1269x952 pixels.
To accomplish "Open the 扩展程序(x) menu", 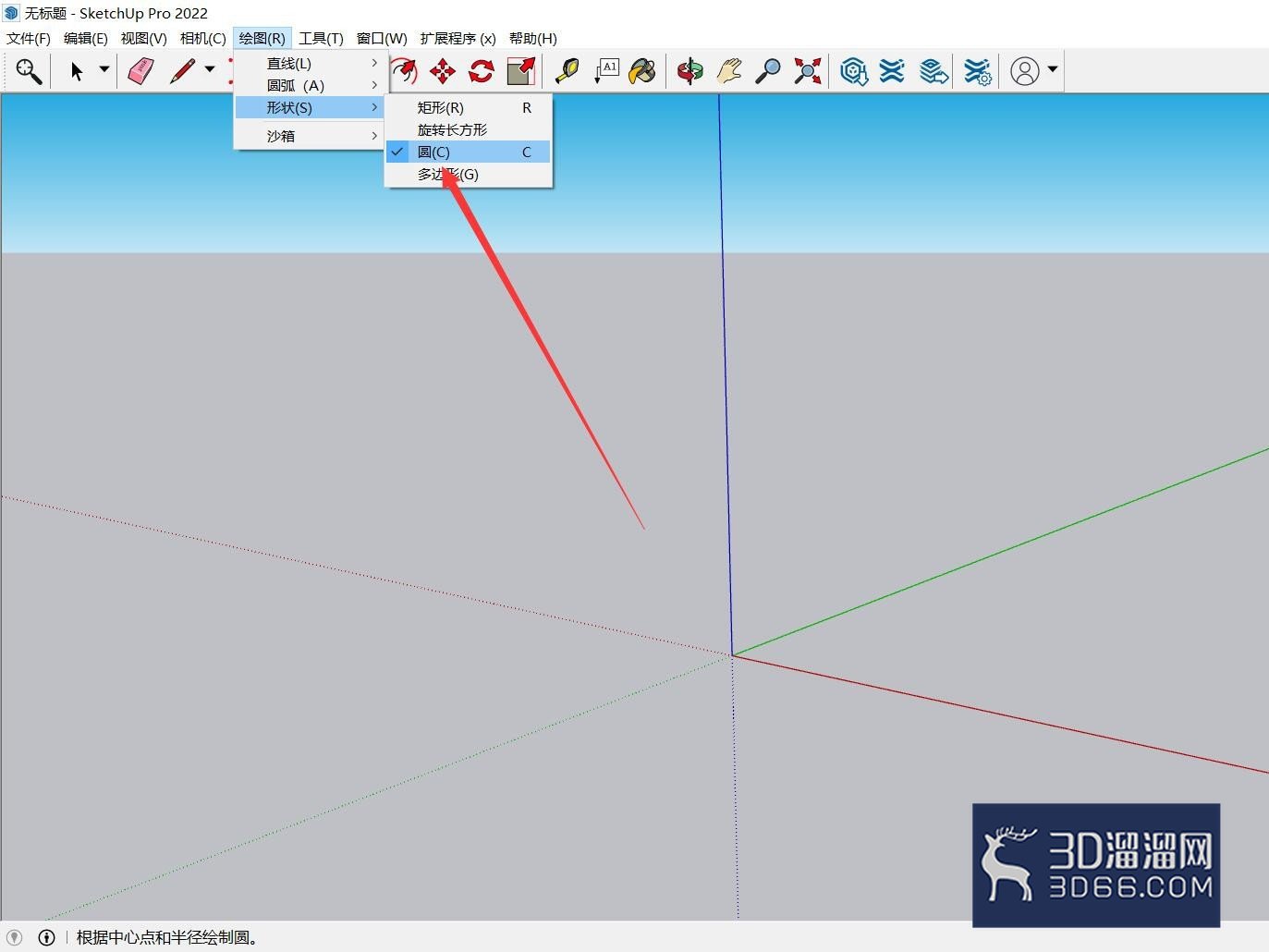I will click(458, 38).
